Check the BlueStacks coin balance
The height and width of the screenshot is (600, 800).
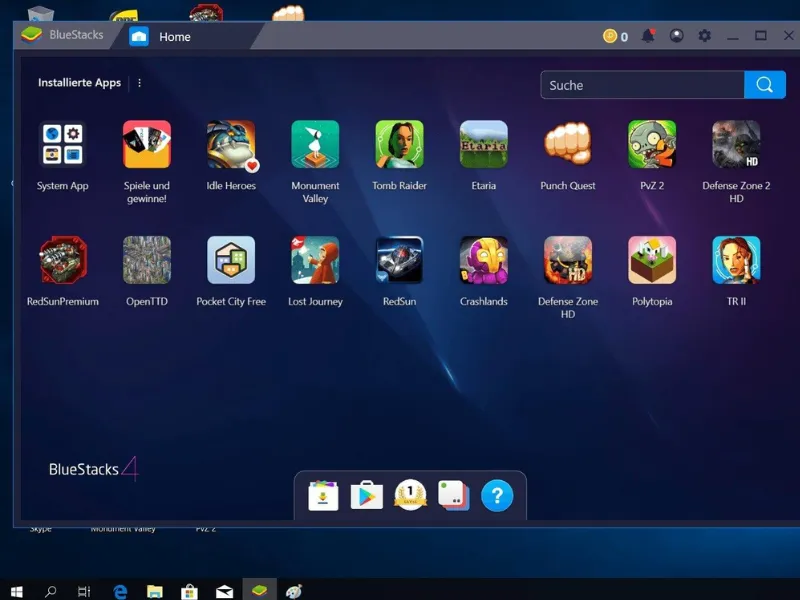pyautogui.click(x=616, y=36)
